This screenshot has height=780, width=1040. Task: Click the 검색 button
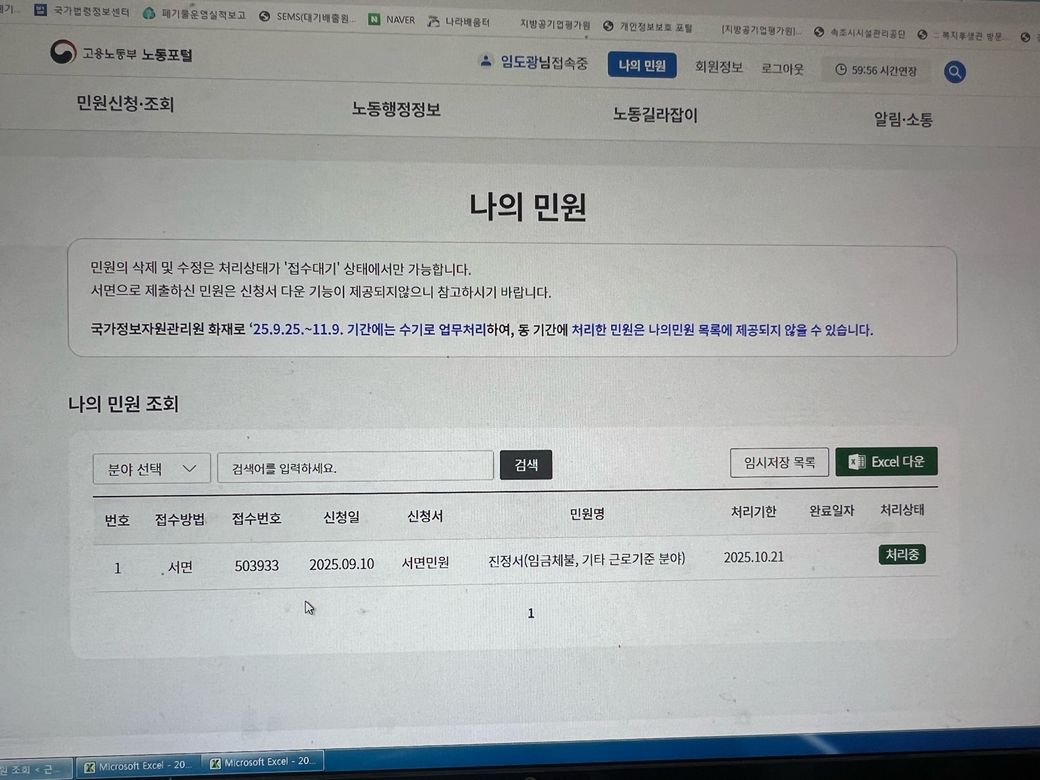click(525, 465)
